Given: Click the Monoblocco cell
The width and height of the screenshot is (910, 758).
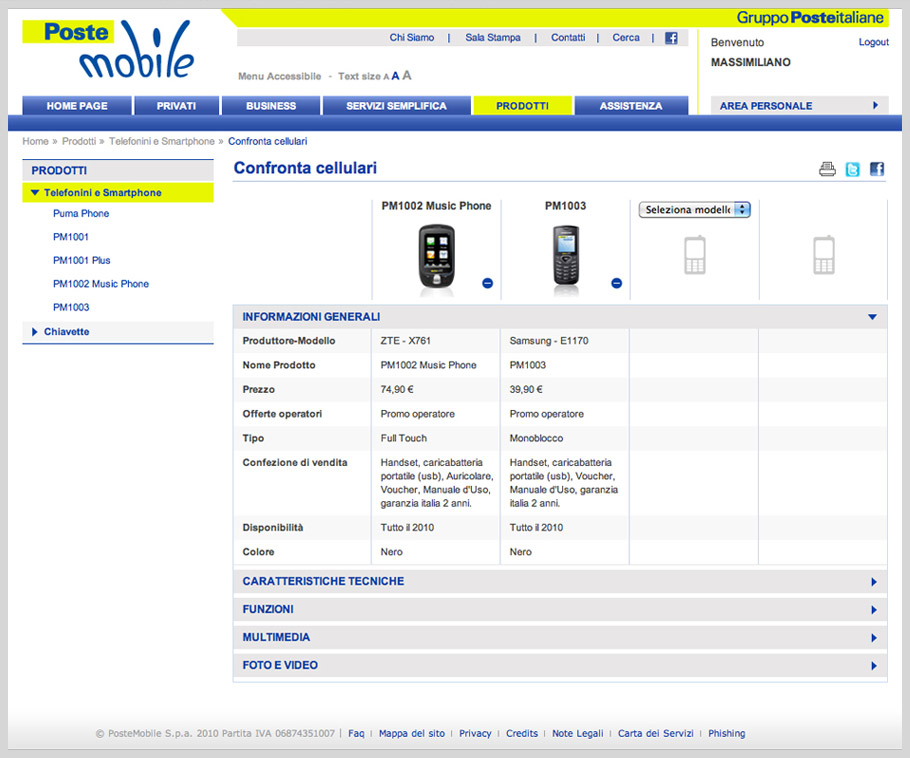Looking at the screenshot, I should click(565, 438).
